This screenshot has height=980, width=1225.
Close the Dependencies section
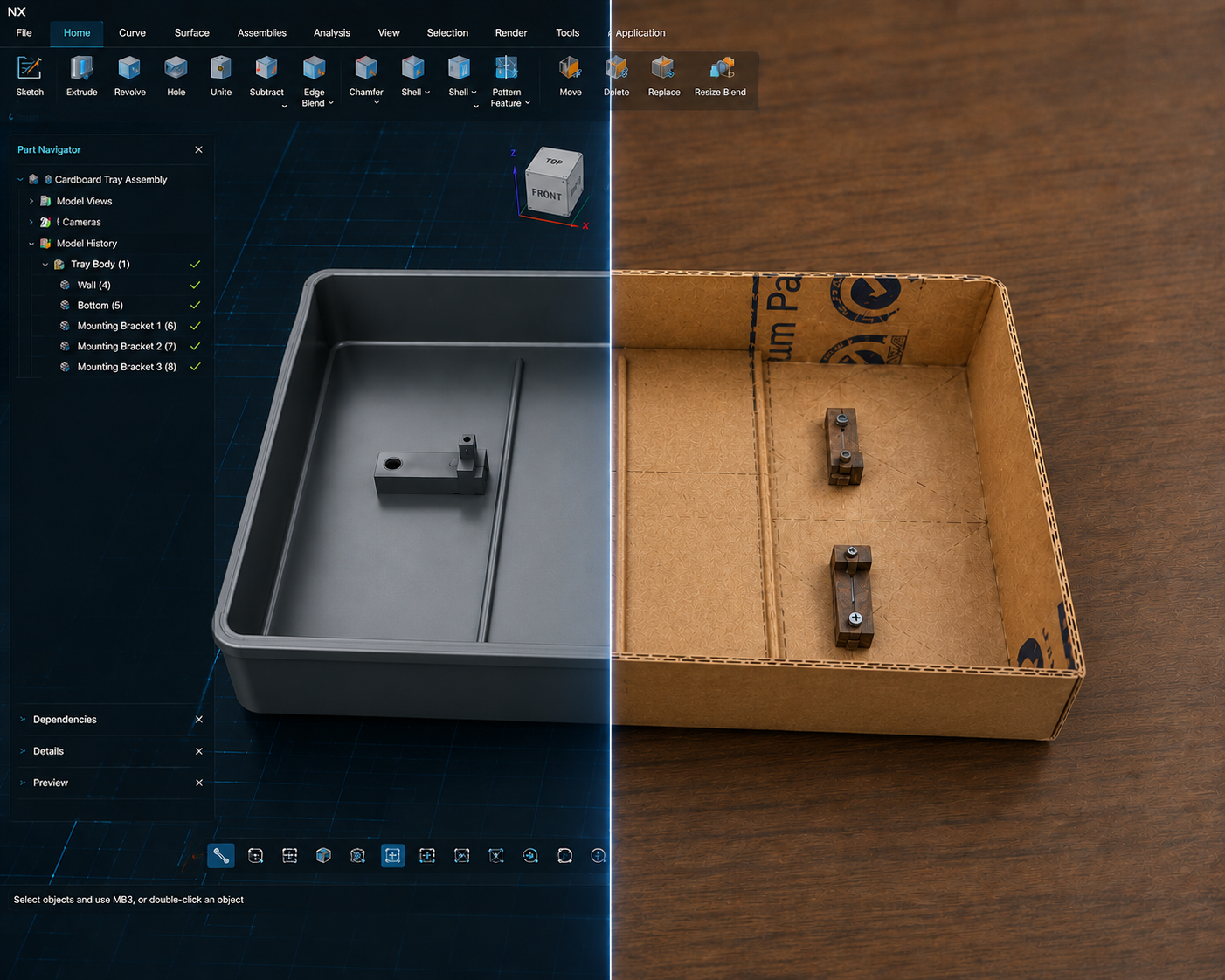[199, 720]
